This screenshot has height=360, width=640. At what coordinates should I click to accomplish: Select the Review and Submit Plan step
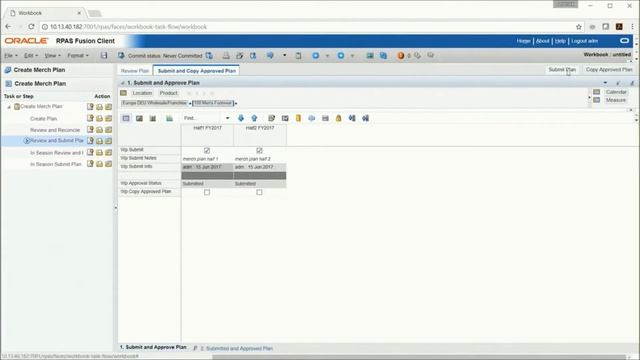coord(57,141)
